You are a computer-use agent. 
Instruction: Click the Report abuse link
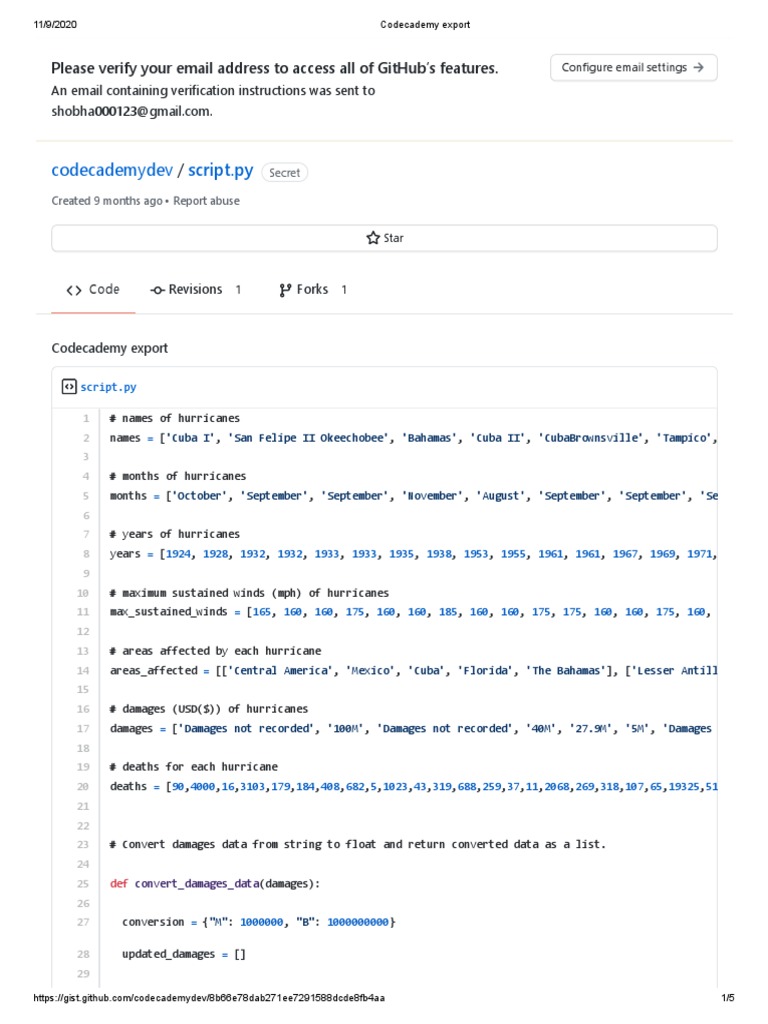pyautogui.click(x=206, y=201)
